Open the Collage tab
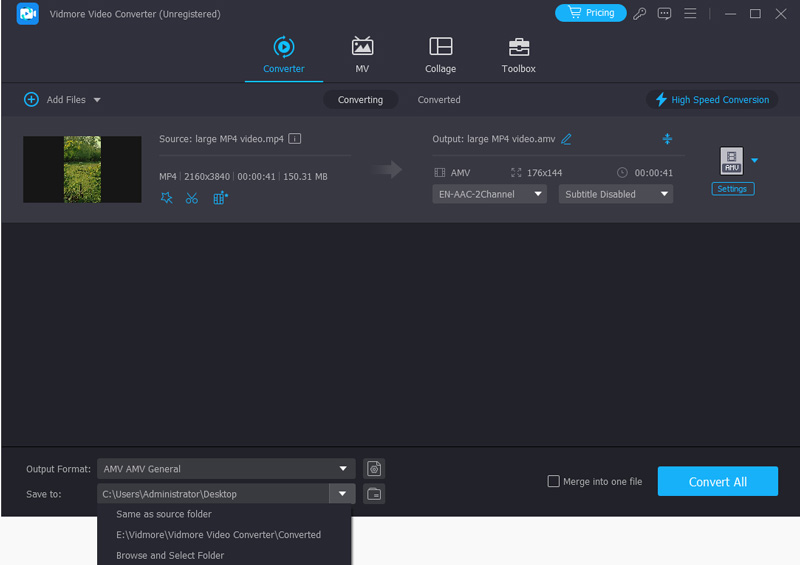 coord(440,56)
